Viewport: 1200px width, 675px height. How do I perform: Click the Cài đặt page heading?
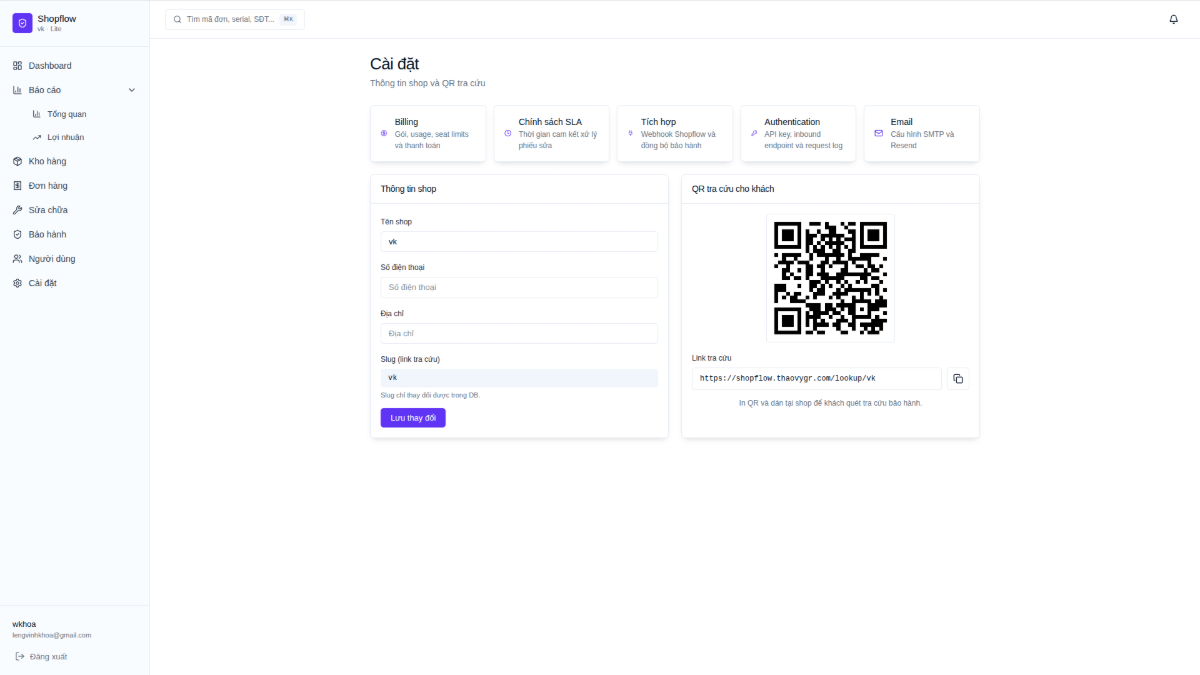394,64
